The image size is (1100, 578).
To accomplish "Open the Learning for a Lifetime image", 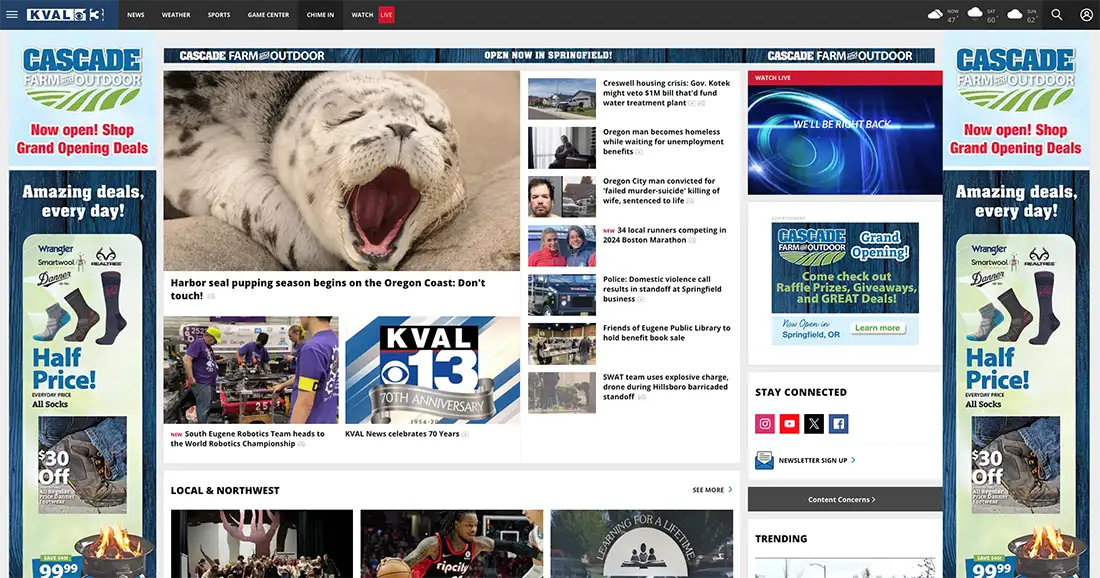I will coord(642,544).
